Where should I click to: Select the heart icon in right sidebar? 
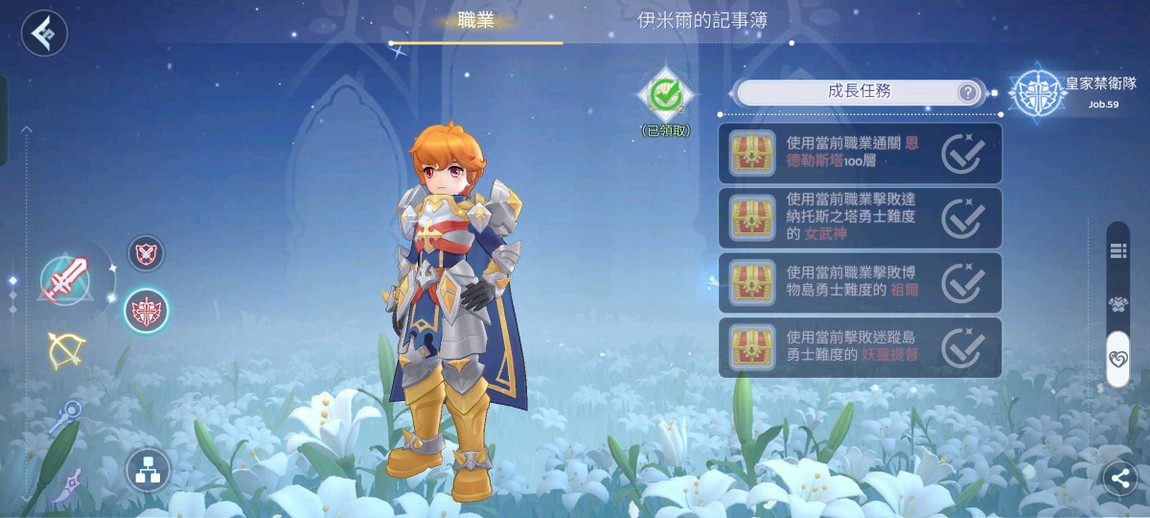[x=1118, y=359]
